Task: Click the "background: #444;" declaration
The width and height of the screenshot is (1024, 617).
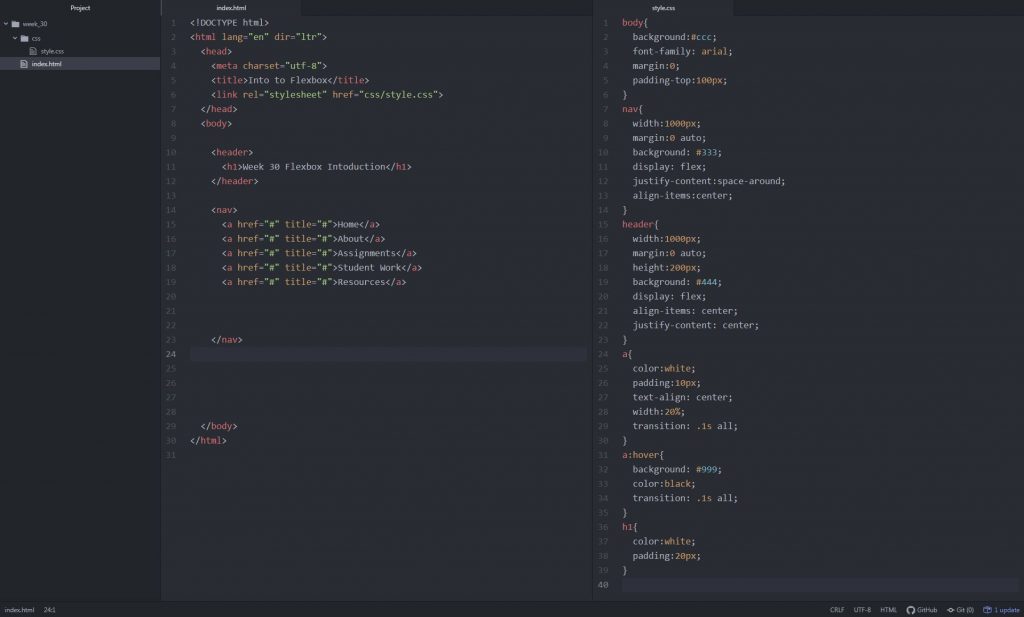Action: pos(677,282)
